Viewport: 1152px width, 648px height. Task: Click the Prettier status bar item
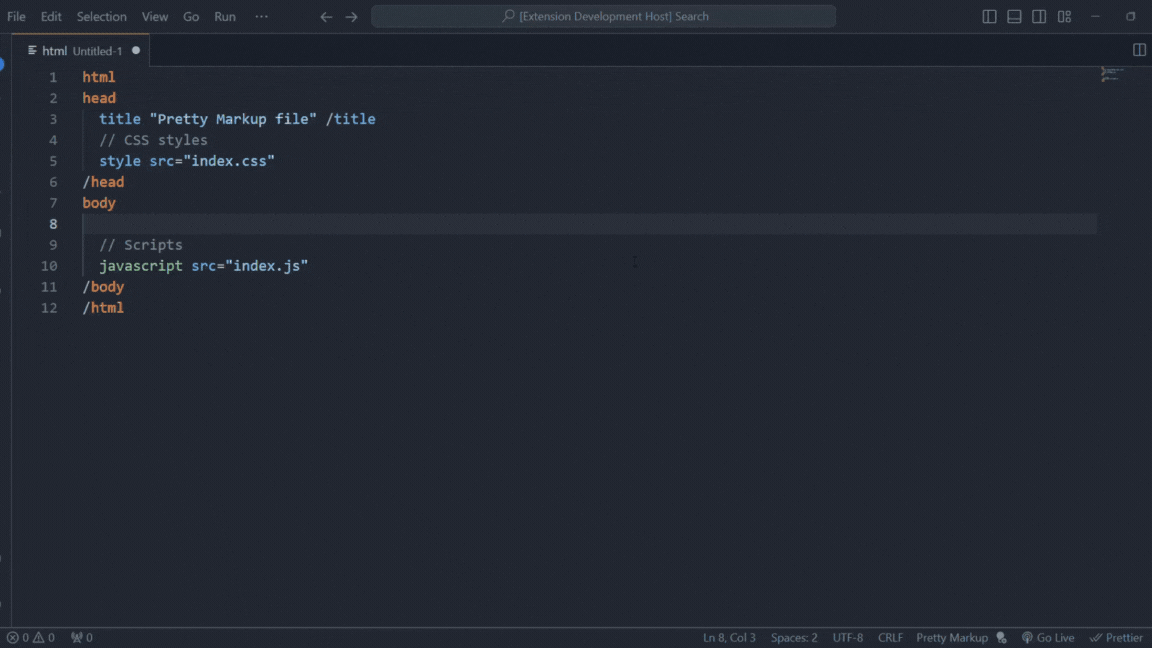tap(1117, 638)
